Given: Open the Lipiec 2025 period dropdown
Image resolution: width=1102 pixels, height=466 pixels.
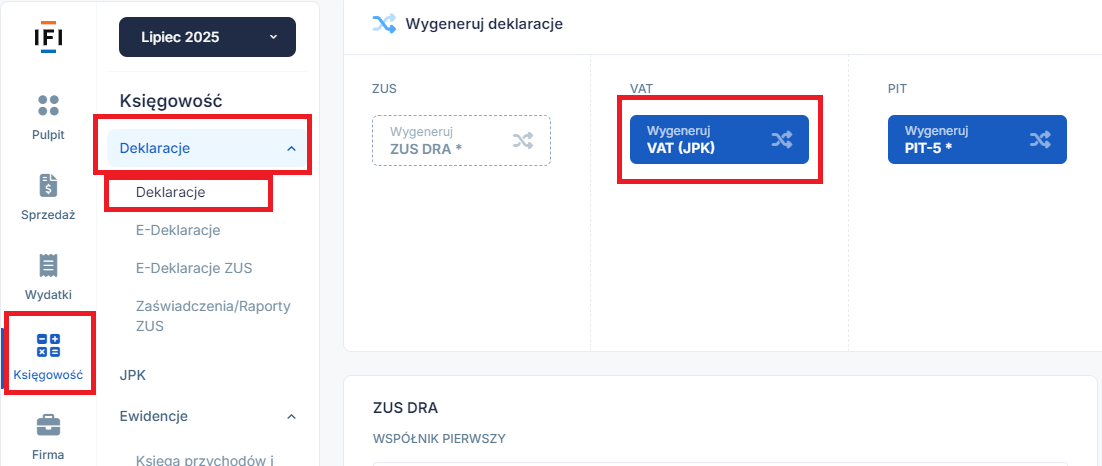Looking at the screenshot, I should pyautogui.click(x=207, y=37).
